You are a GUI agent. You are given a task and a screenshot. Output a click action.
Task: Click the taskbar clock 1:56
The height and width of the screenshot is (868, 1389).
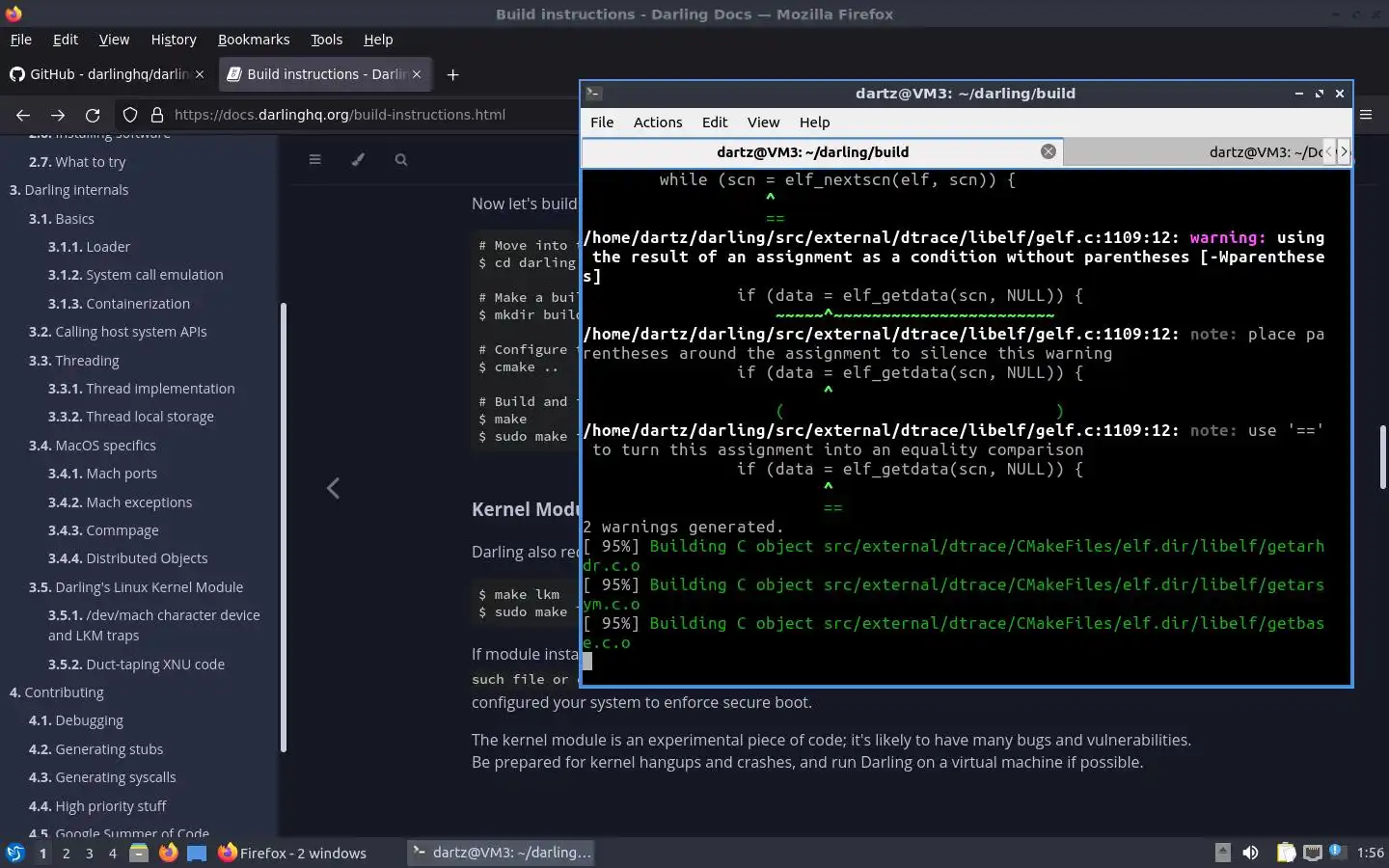(1370, 853)
